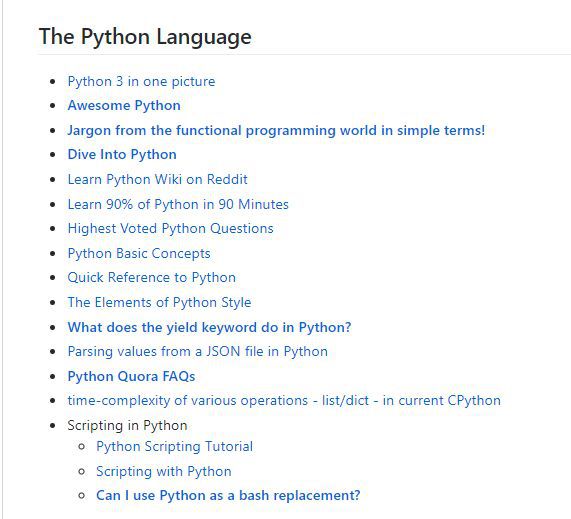Click The Python Language heading
Screen dimensions: 571x519
[x=145, y=37]
